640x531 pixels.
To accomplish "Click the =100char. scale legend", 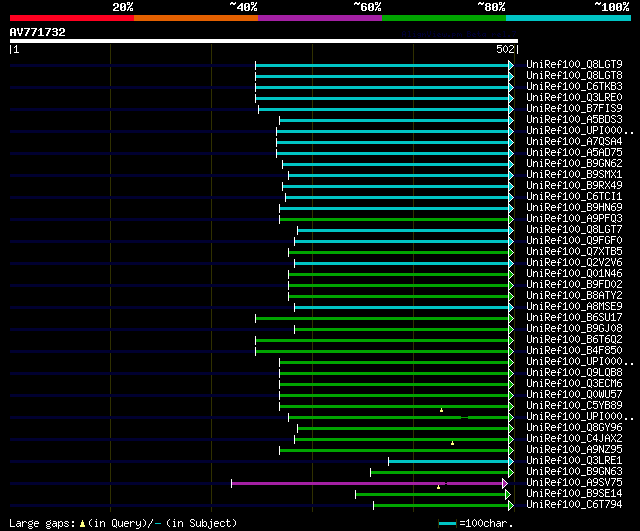I will coord(476,523).
